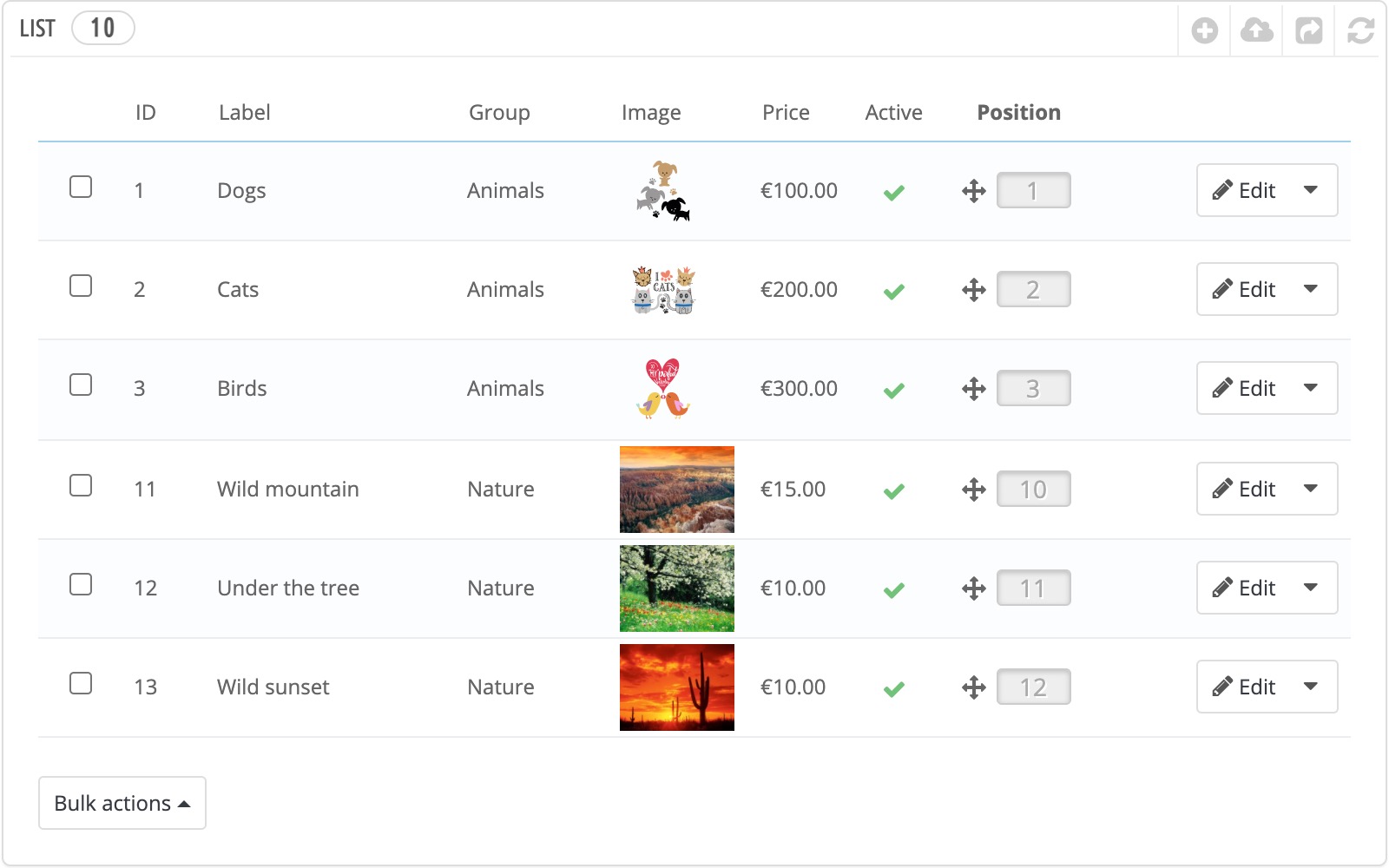Screen dimensions: 1389x868
Task: Click the cloud upload import icon
Action: pos(1256,31)
